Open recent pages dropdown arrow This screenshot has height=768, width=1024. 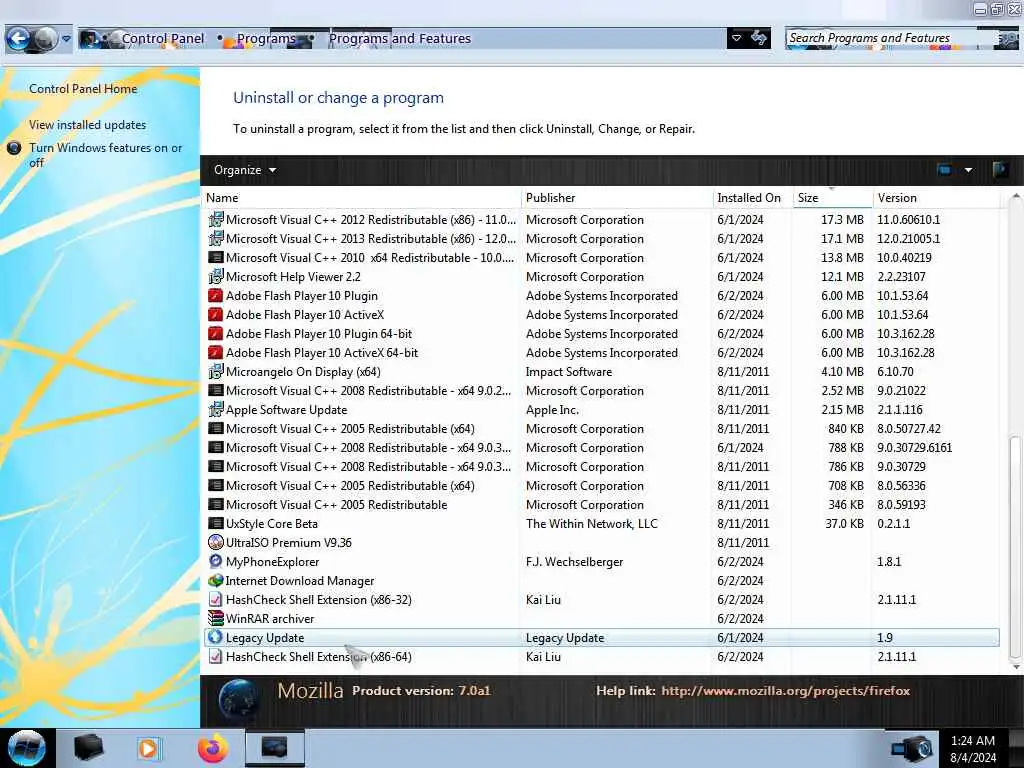click(x=66, y=39)
